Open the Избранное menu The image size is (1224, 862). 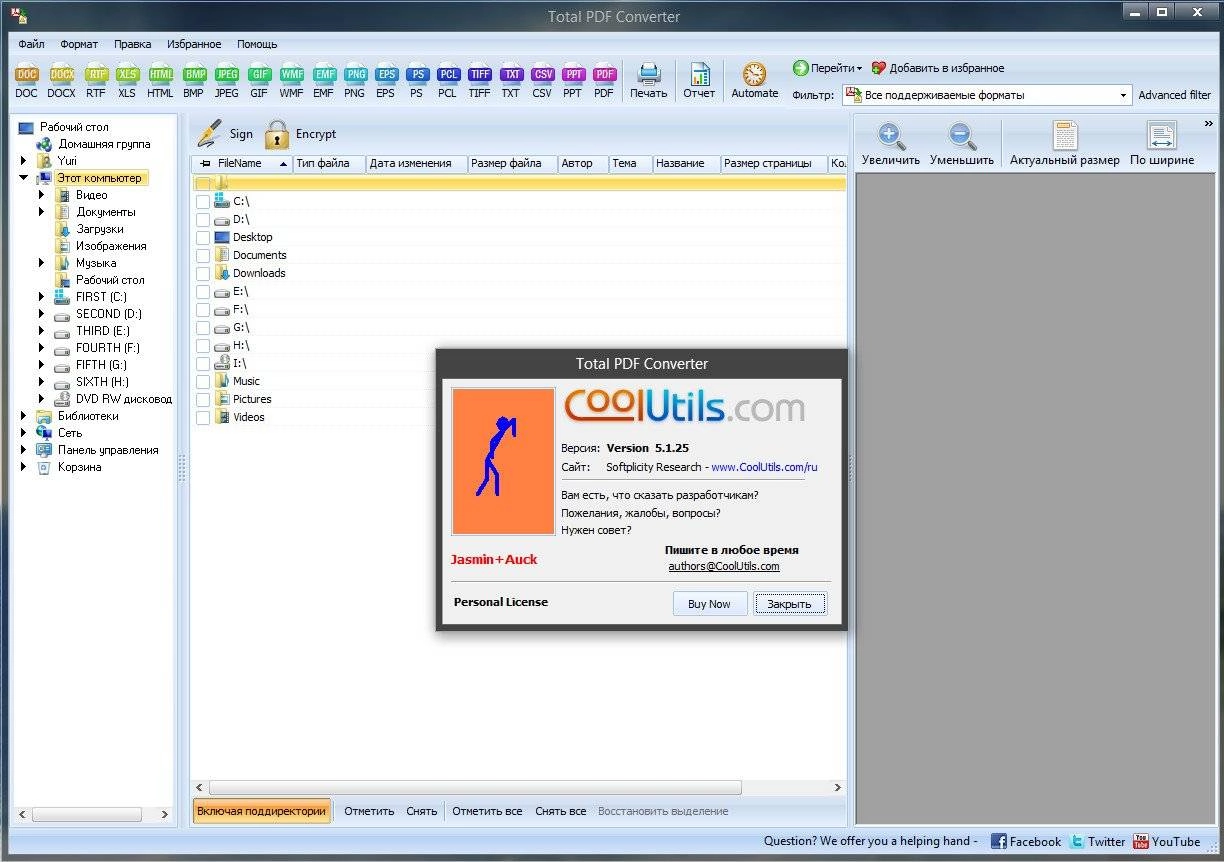[x=194, y=44]
